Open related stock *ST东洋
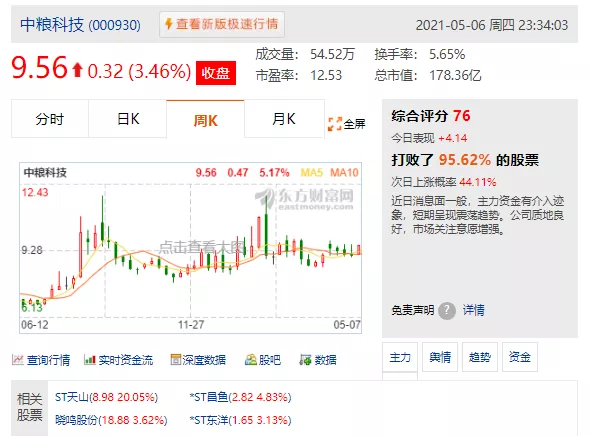 point(240,420)
